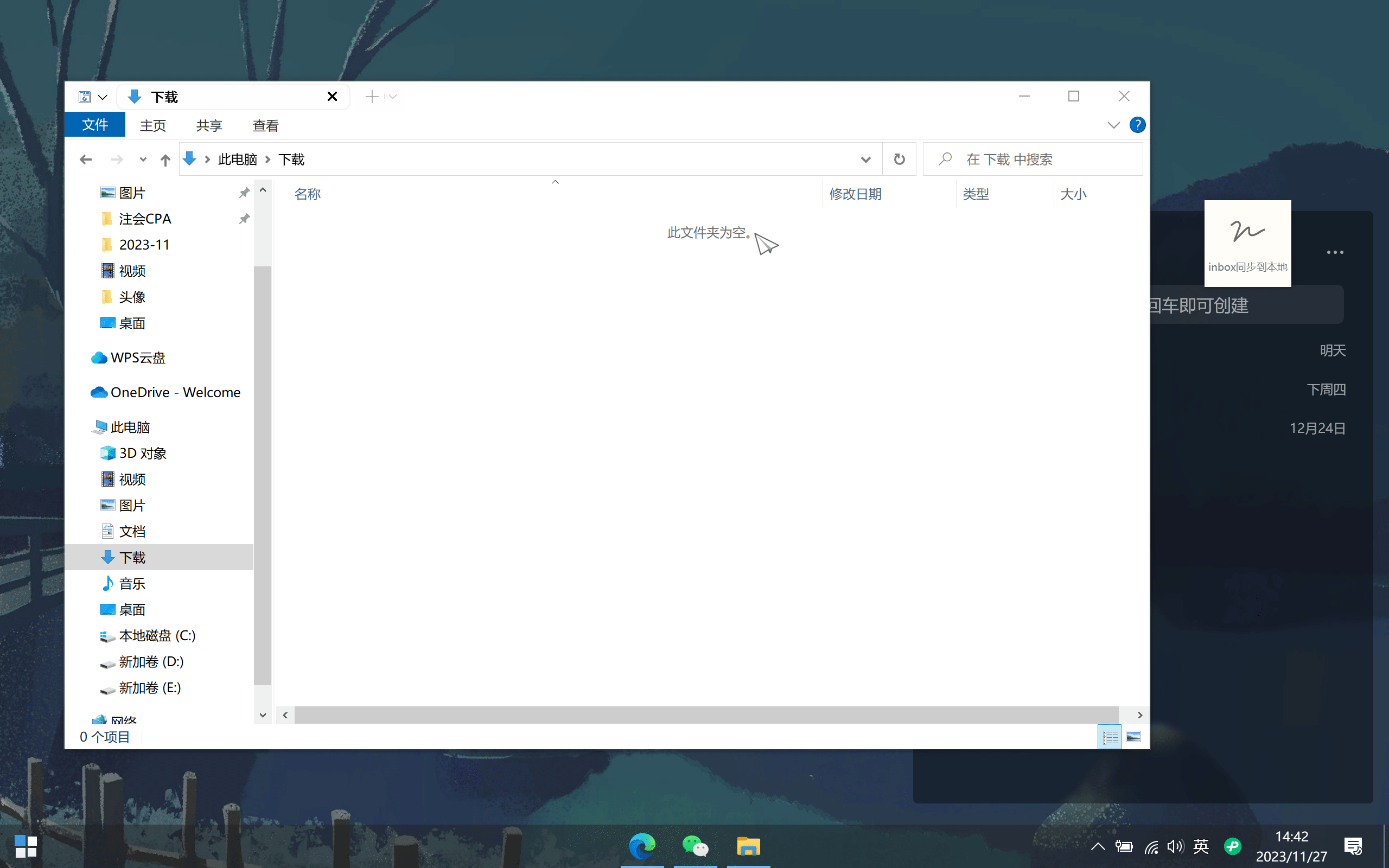1389x868 pixels.
Task: Open the new-tab options dropdown arrow
Action: click(393, 97)
